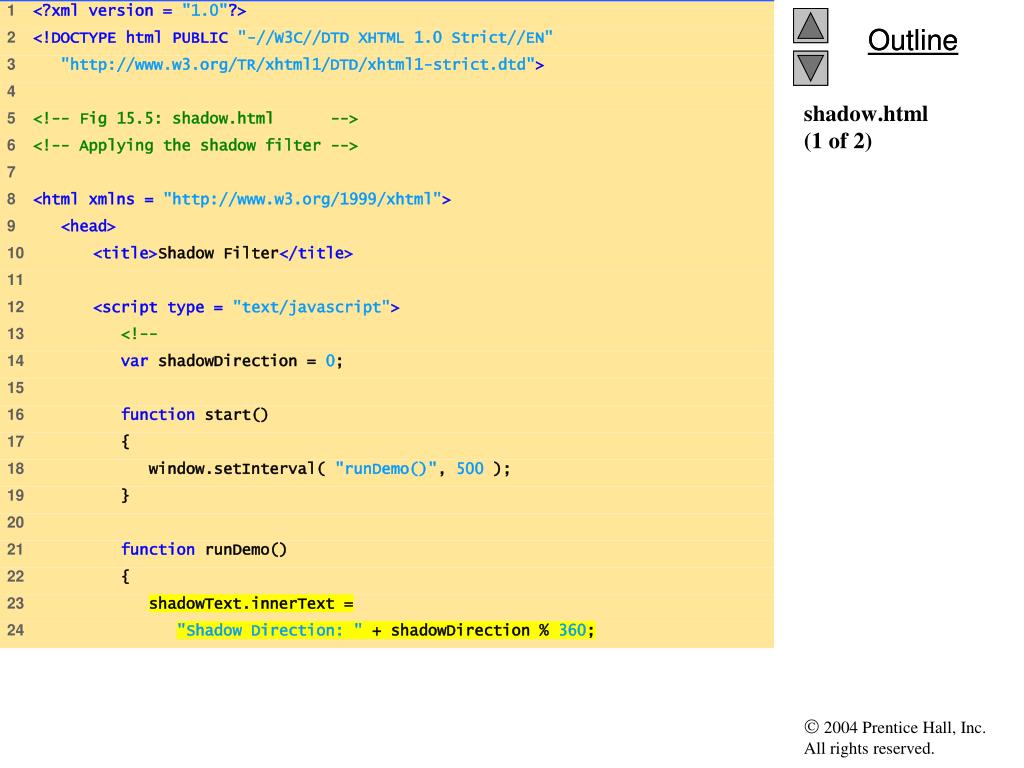1024x768 pixels.
Task: Click the 'function runDemo()' declaration
Action: 204,550
